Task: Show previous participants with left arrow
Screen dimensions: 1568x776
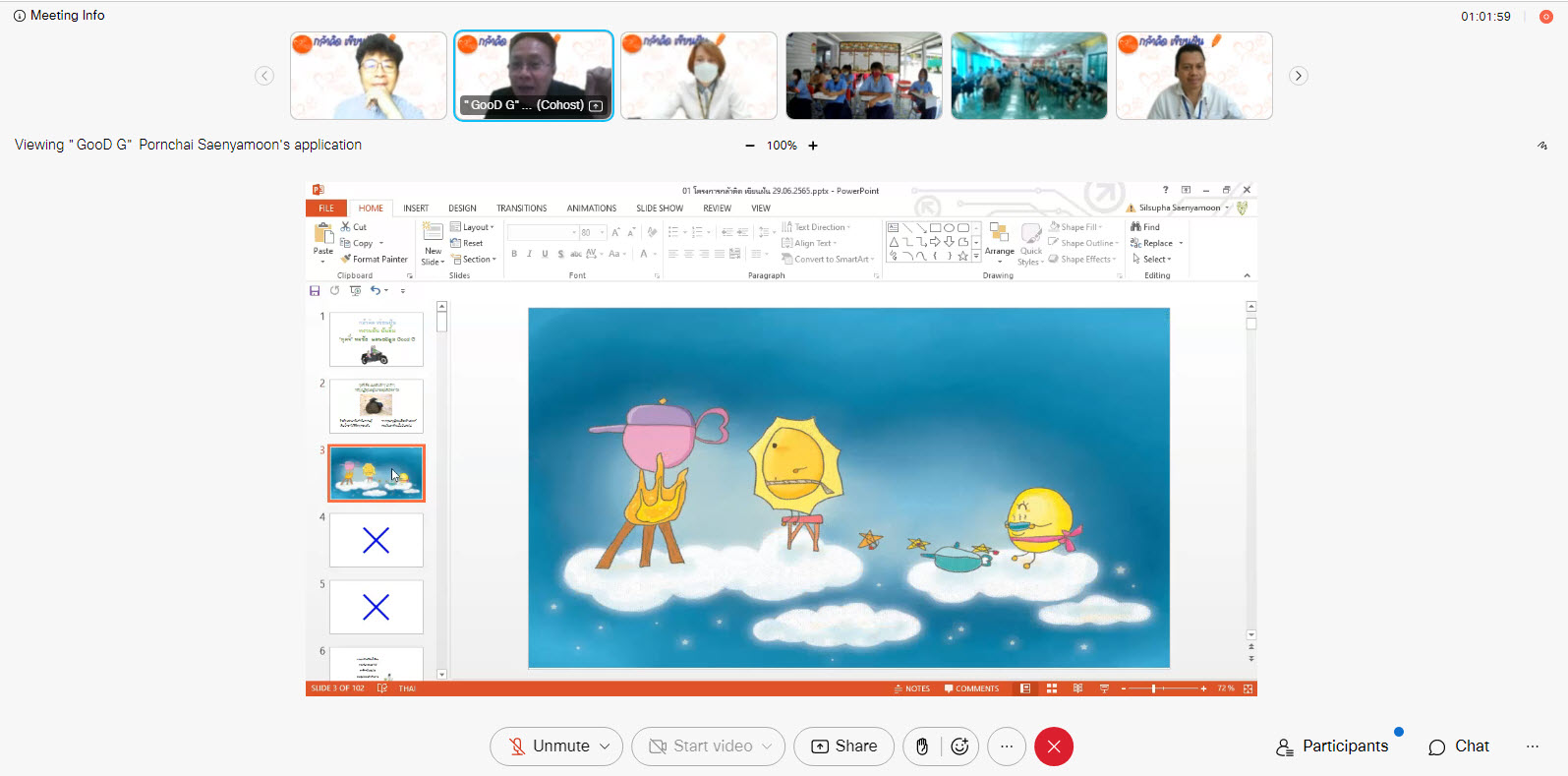Action: pyautogui.click(x=264, y=76)
